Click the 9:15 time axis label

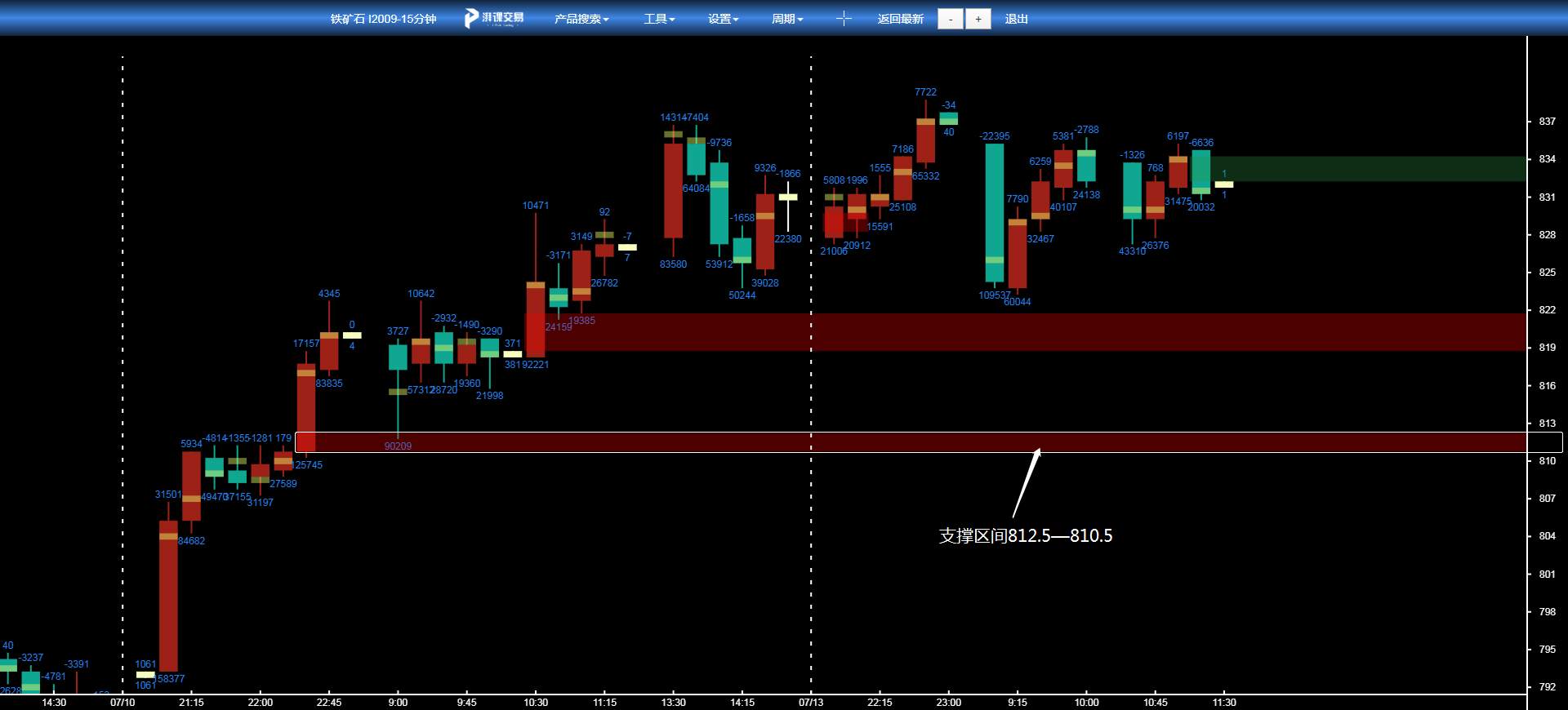pyautogui.click(x=1018, y=703)
